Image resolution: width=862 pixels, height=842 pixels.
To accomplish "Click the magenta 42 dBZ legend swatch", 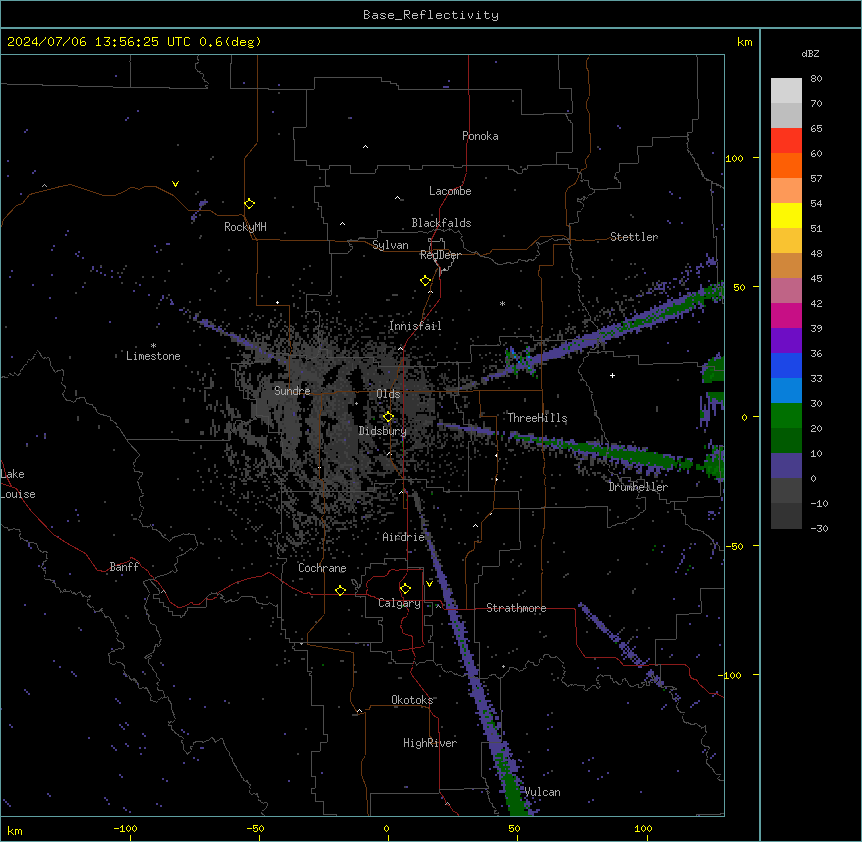I will tap(786, 315).
